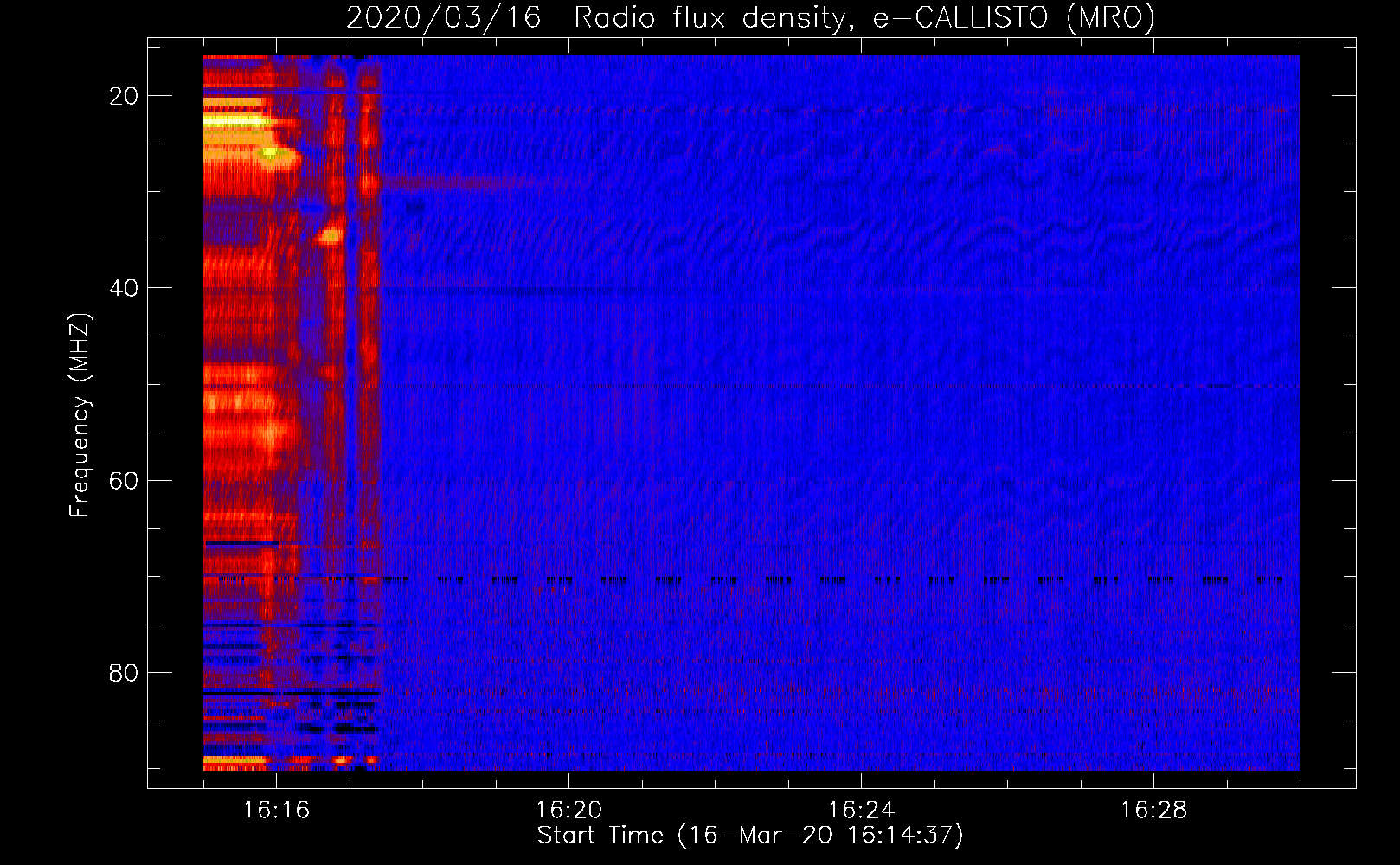Click the 'Start Time (16-Mar-20 16:14:37)' axis label
The image size is (1400, 865).
click(750, 836)
